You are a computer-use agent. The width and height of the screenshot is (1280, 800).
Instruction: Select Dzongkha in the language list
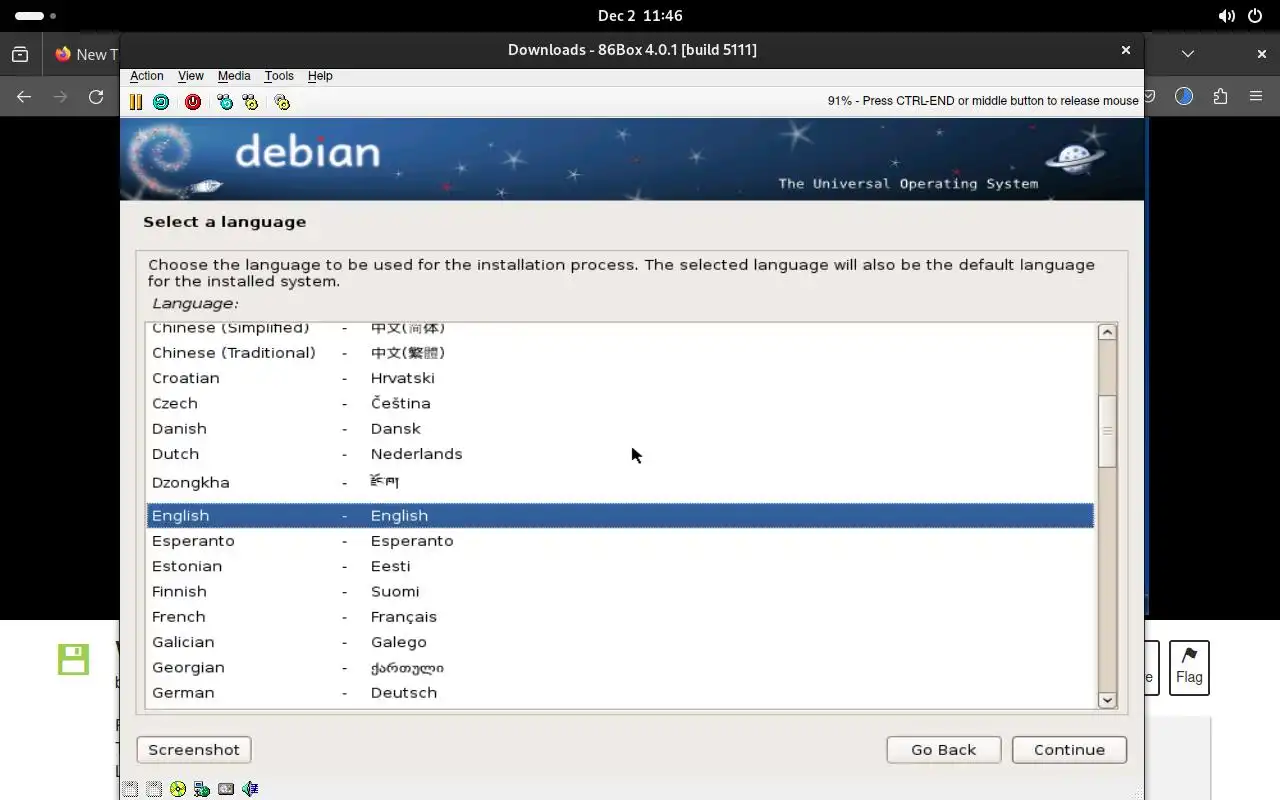point(620,482)
